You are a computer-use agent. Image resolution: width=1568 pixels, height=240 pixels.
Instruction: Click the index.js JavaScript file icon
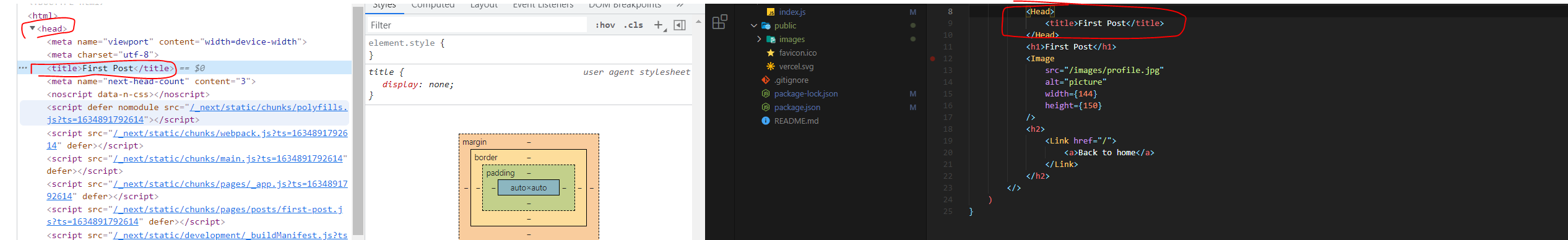(771, 12)
